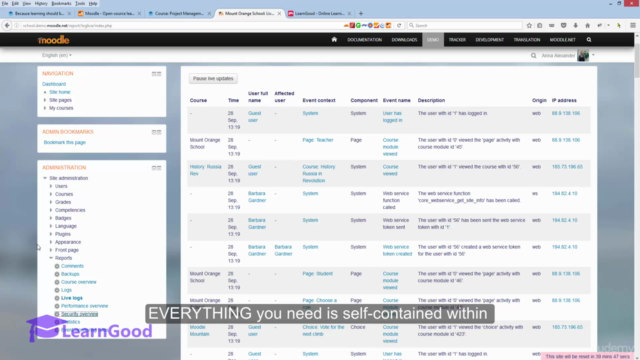Open the English (en) language dropdown

[x=57, y=55]
